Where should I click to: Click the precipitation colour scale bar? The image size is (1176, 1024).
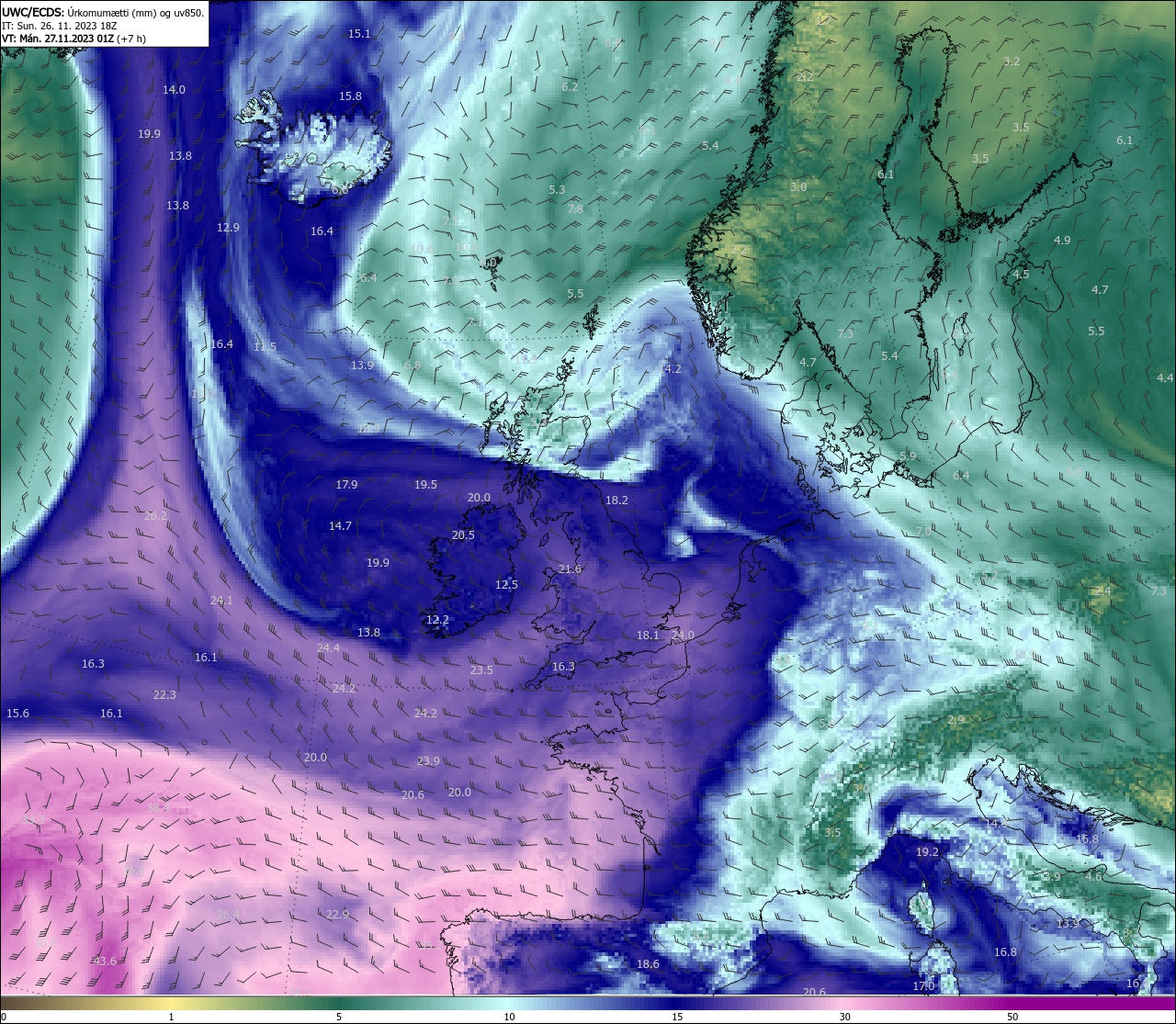(588, 1005)
